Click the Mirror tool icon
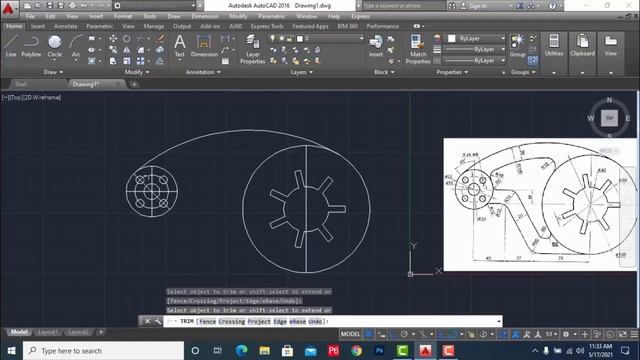This screenshot has height=360, width=640. (127, 50)
